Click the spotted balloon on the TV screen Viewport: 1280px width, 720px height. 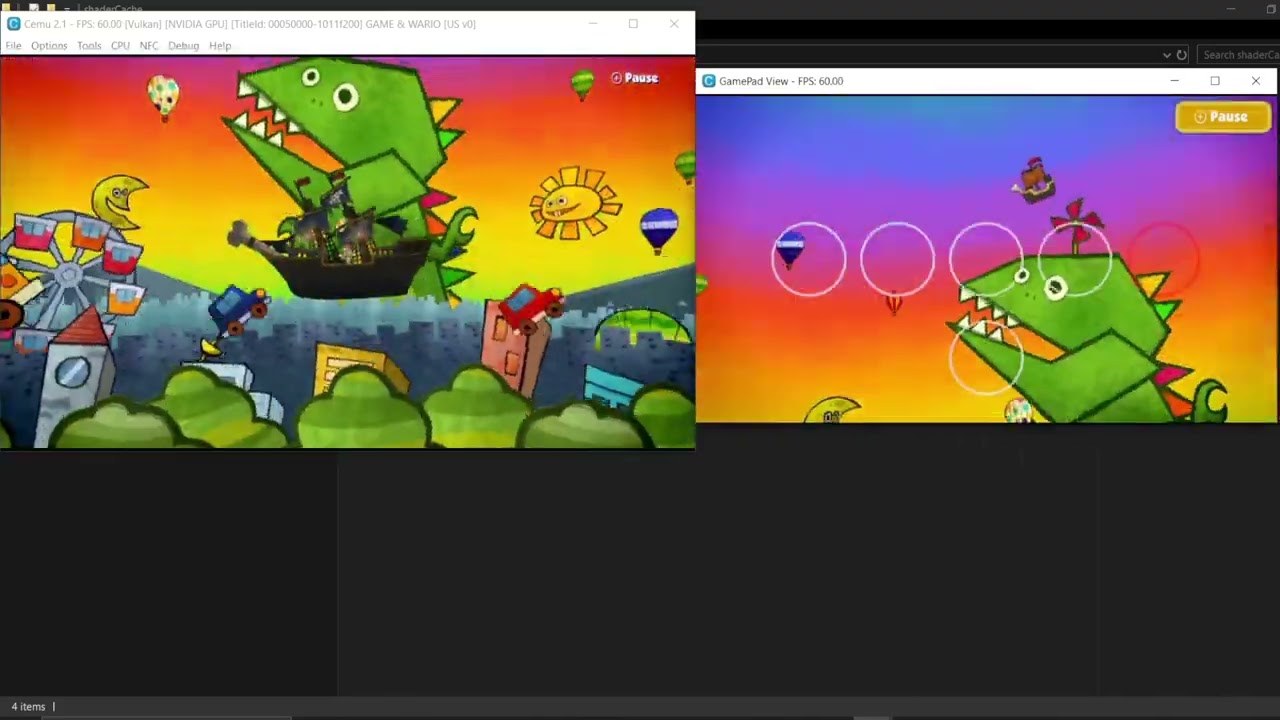click(x=163, y=96)
